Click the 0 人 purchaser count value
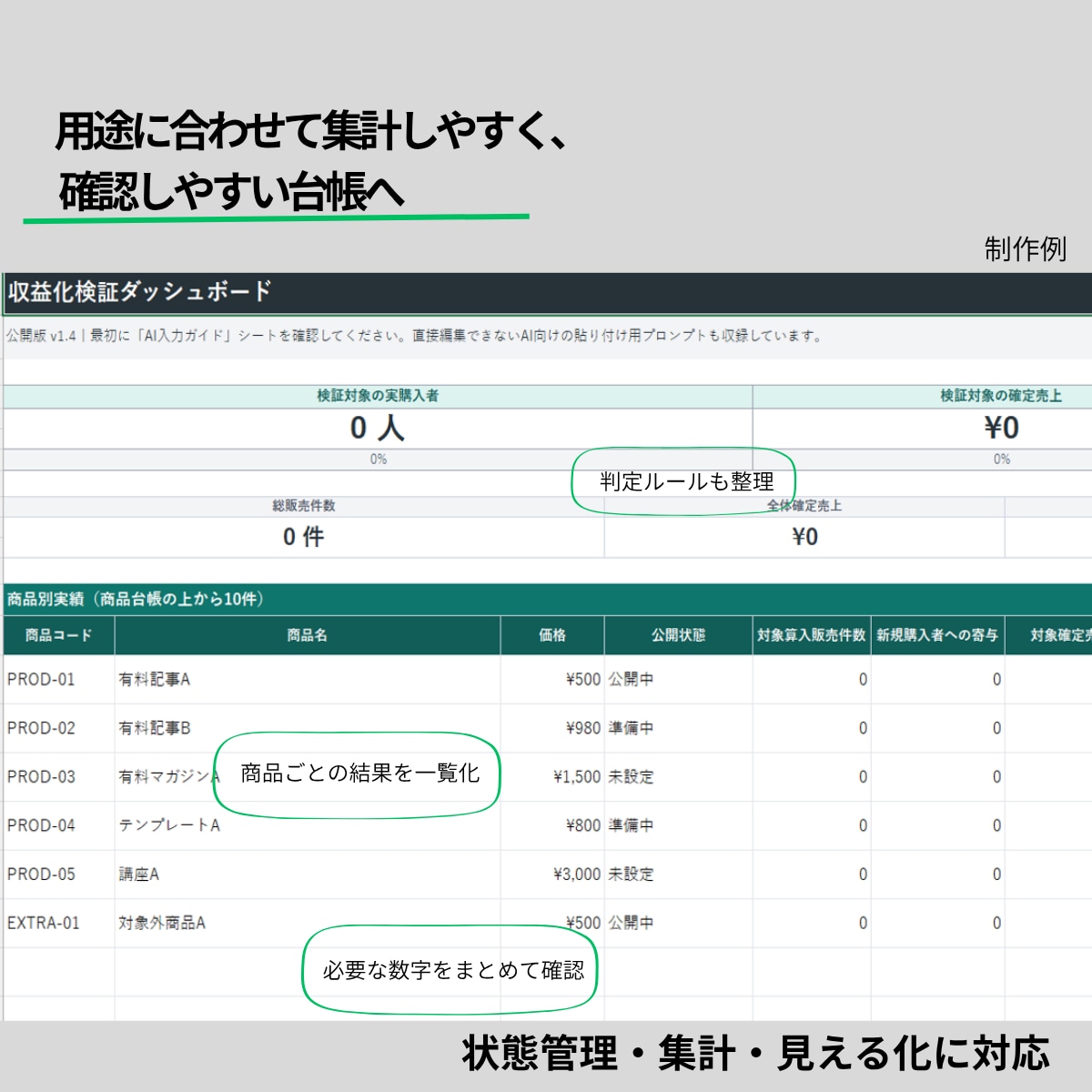The image size is (1092, 1092). point(378,428)
